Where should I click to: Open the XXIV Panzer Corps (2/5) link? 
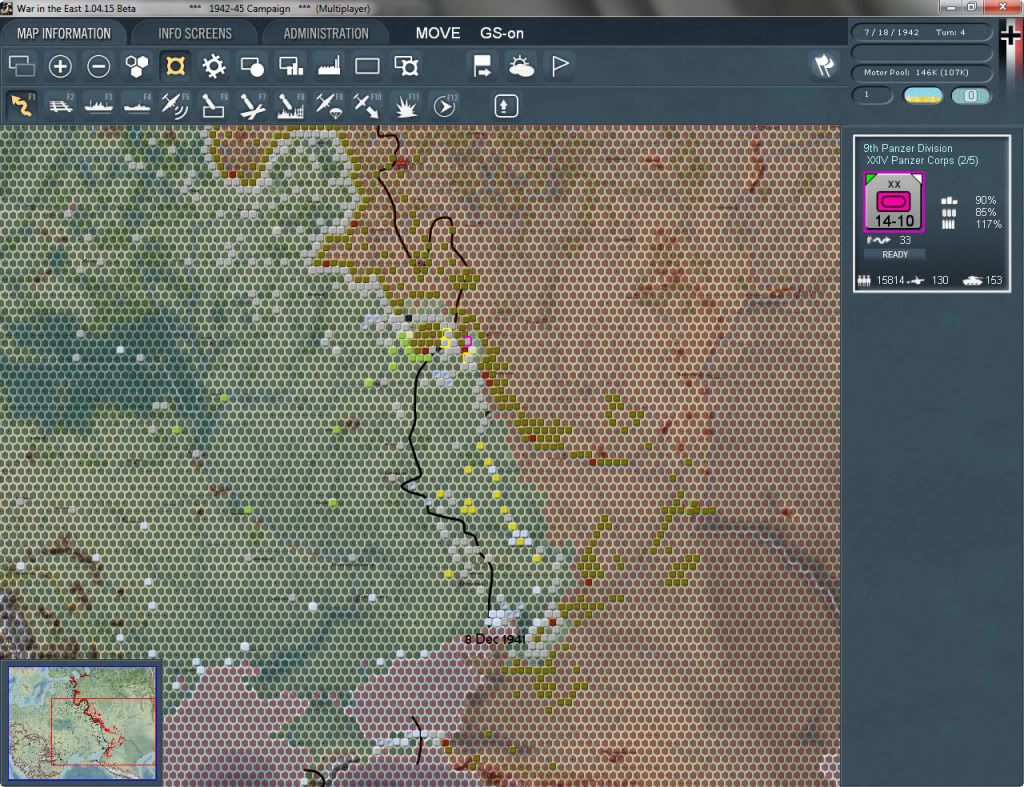point(921,161)
